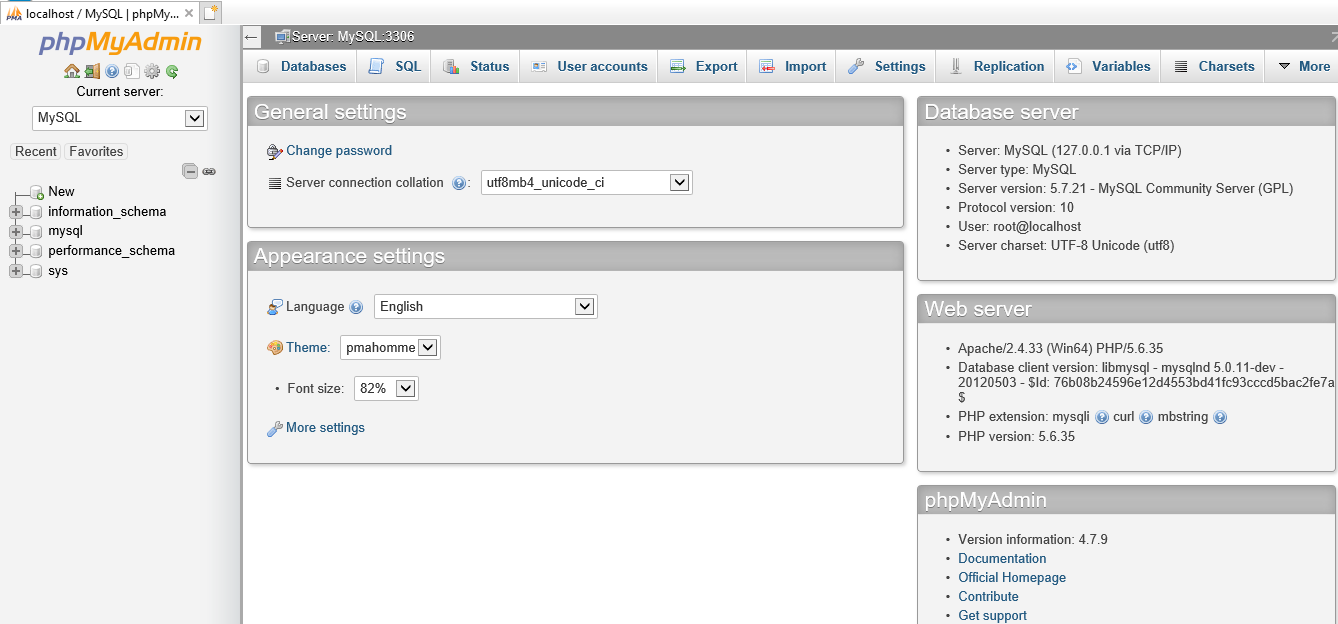
Task: Open the Settings tab
Action: (x=886, y=66)
